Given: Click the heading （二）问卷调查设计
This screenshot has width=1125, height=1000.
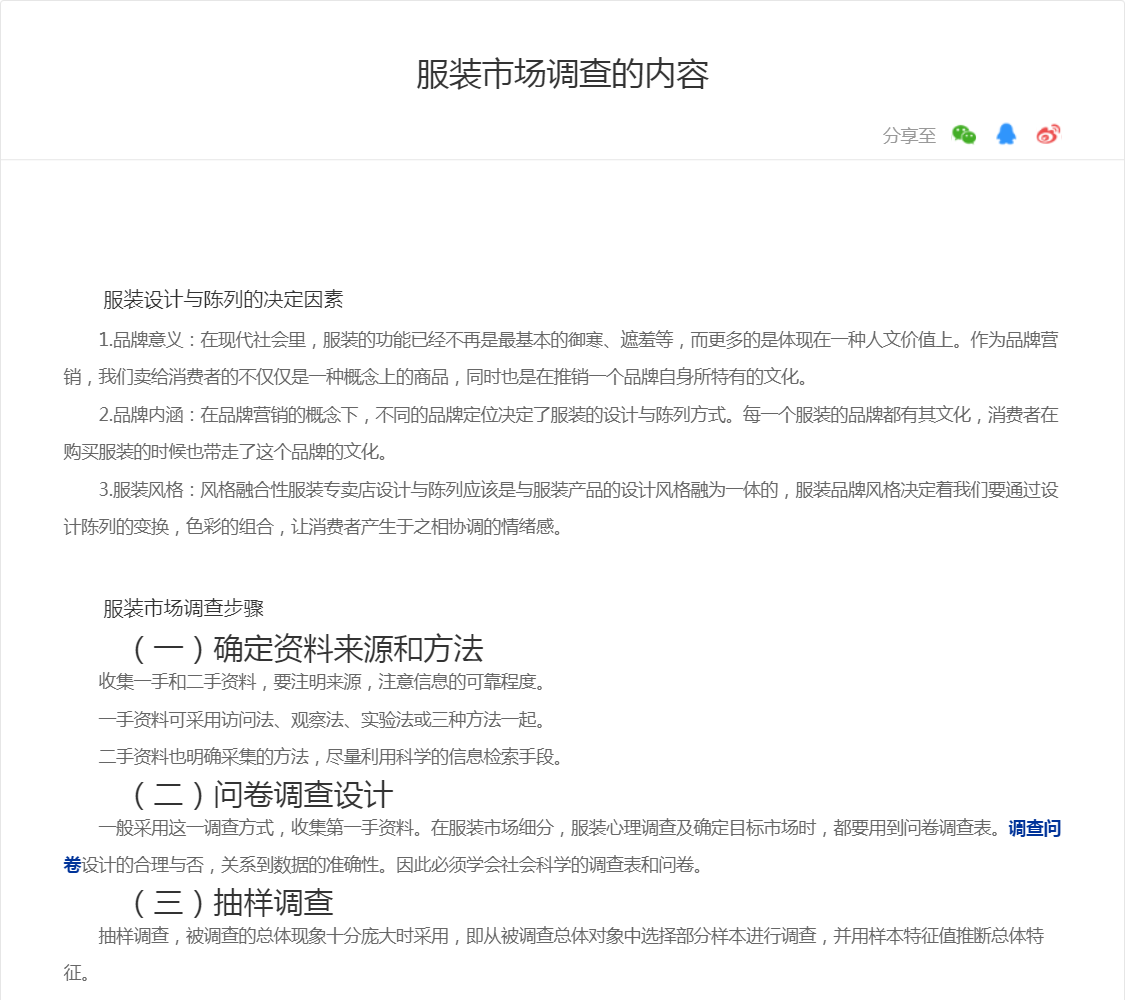Looking at the screenshot, I should (263, 794).
